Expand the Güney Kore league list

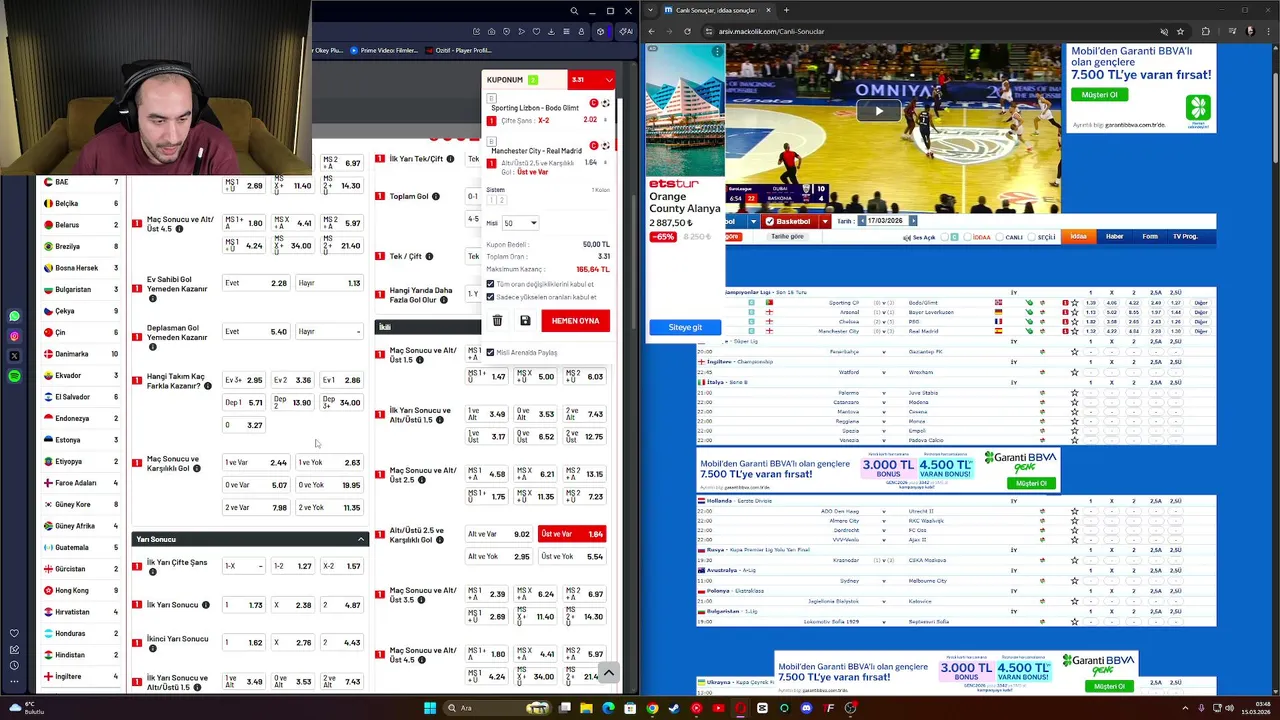click(x=81, y=504)
